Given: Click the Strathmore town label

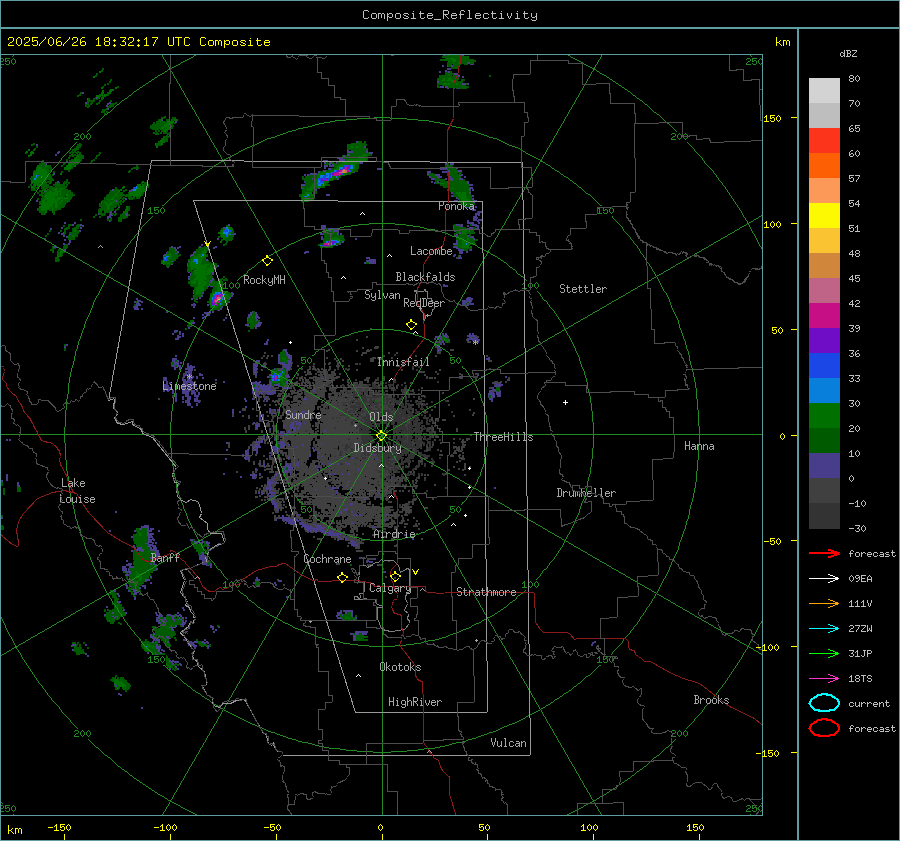Looking at the screenshot, I should click(x=486, y=592).
